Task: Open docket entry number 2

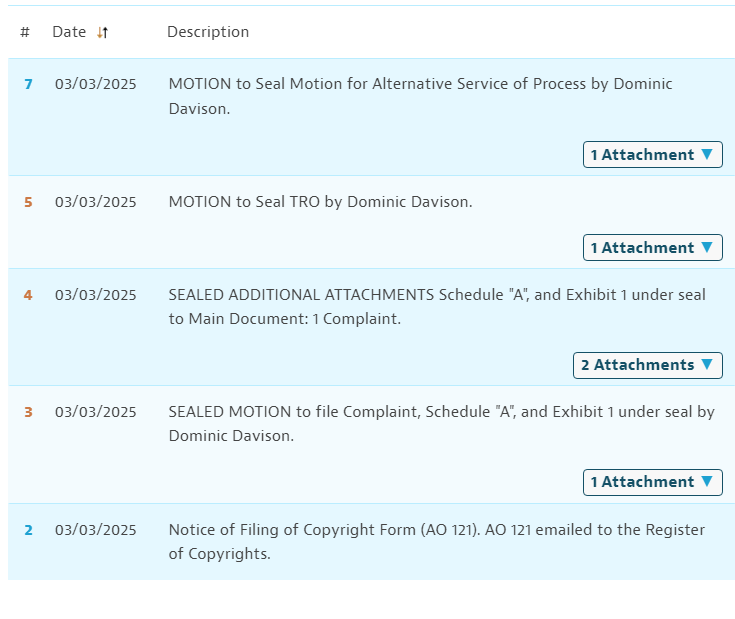Action: (x=28, y=530)
